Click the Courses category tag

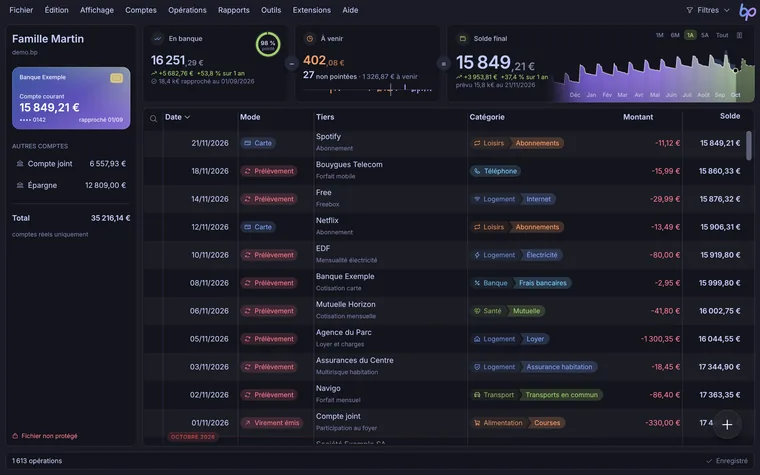point(547,423)
